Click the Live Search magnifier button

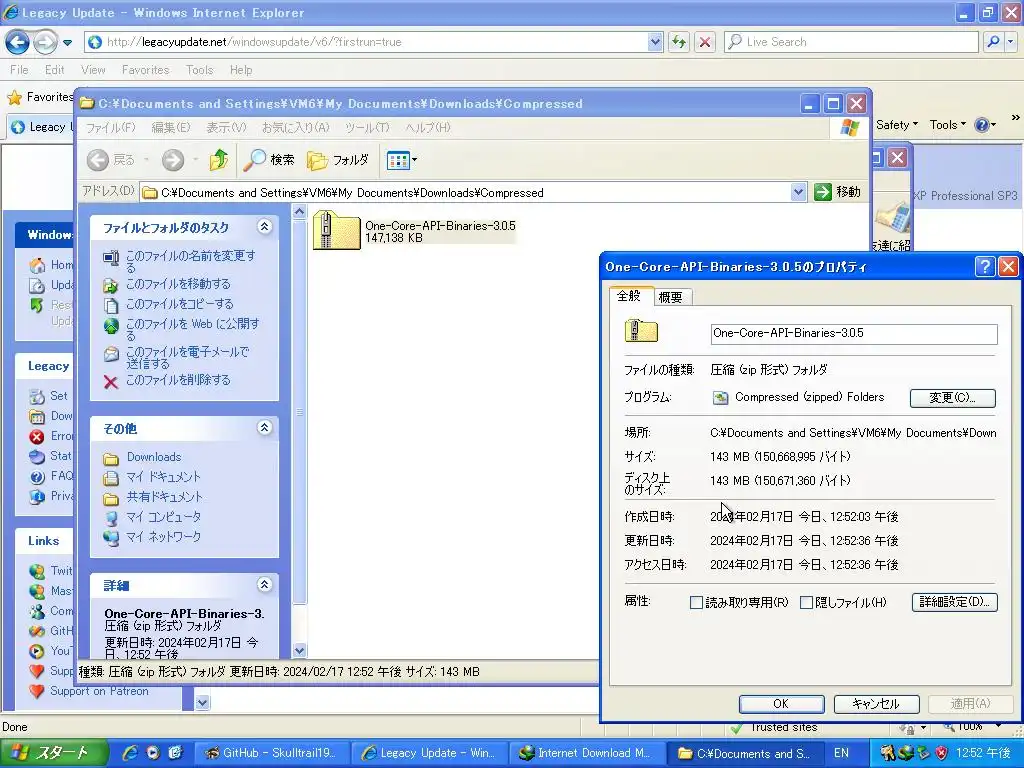coord(993,42)
